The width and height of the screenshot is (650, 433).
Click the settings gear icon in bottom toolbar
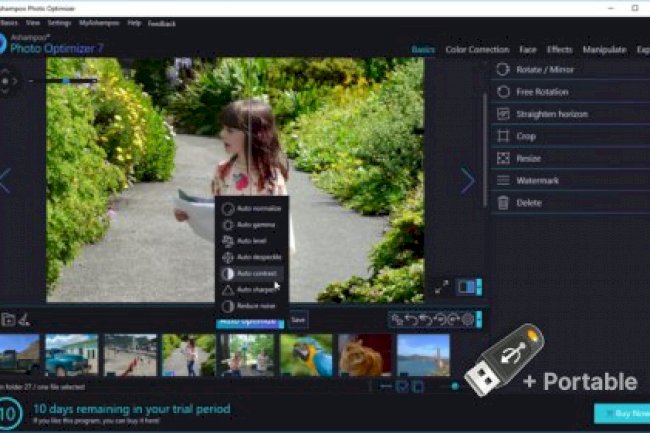[468, 320]
